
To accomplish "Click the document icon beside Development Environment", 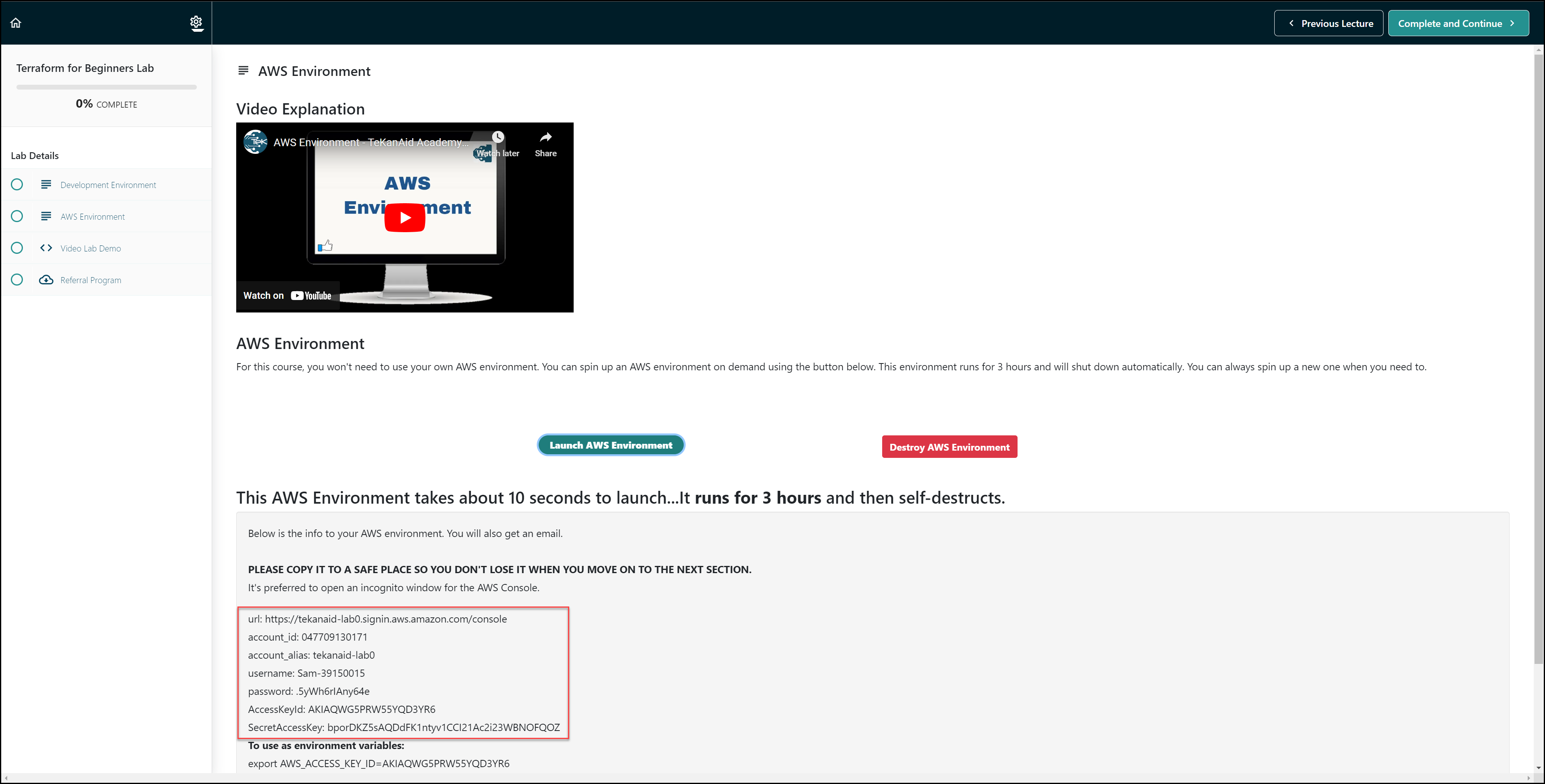I will pyautogui.click(x=46, y=184).
